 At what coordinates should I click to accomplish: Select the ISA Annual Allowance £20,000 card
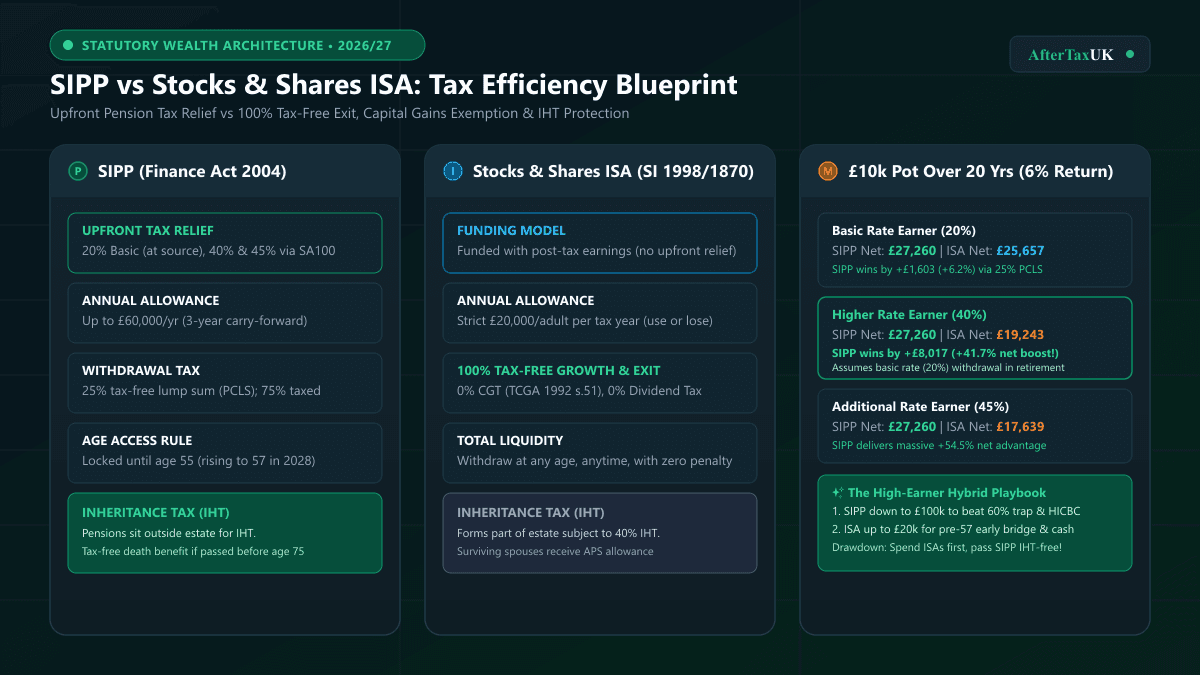(x=600, y=312)
